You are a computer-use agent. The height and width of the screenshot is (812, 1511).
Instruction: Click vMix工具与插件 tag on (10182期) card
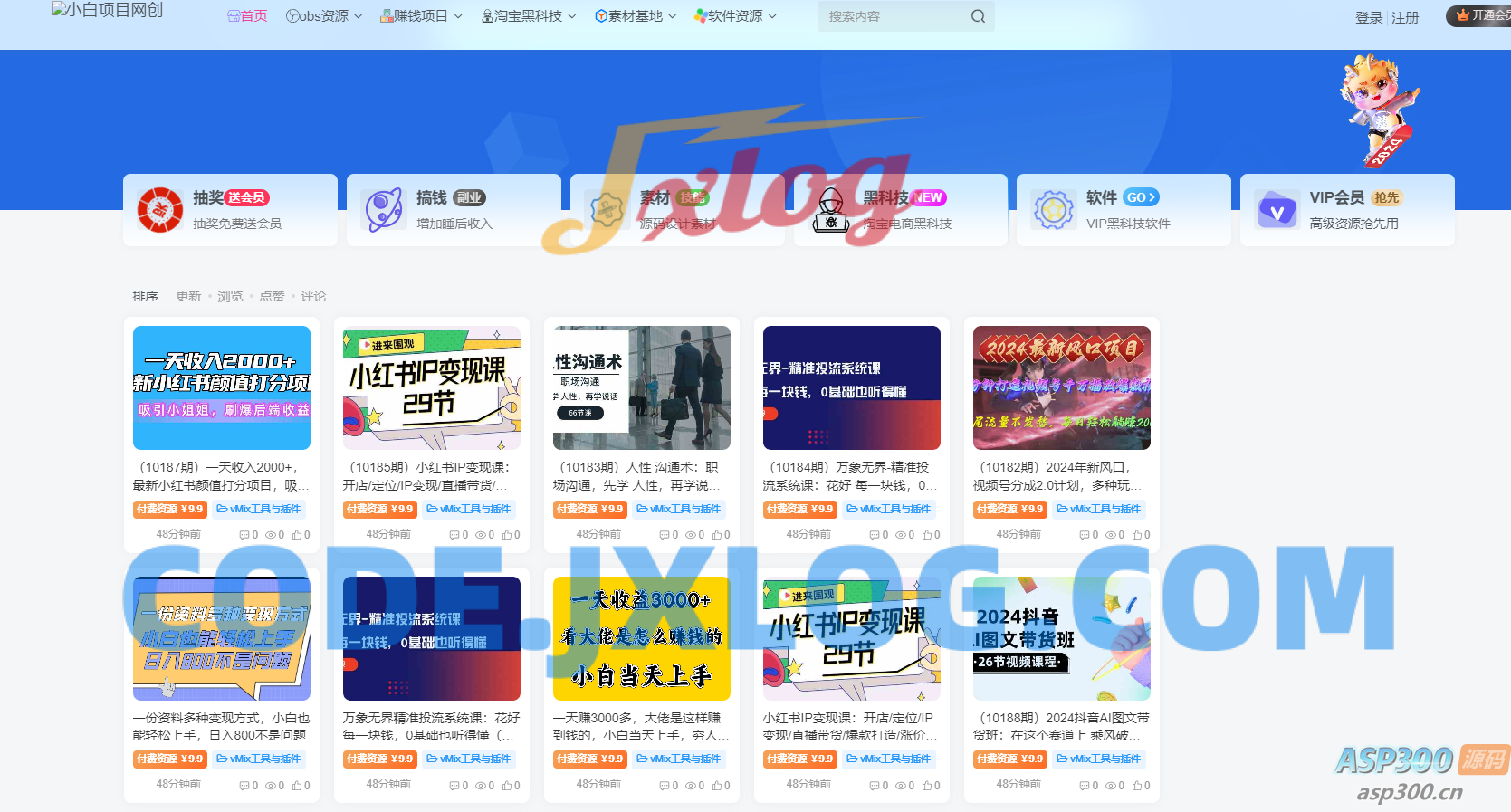1098,509
